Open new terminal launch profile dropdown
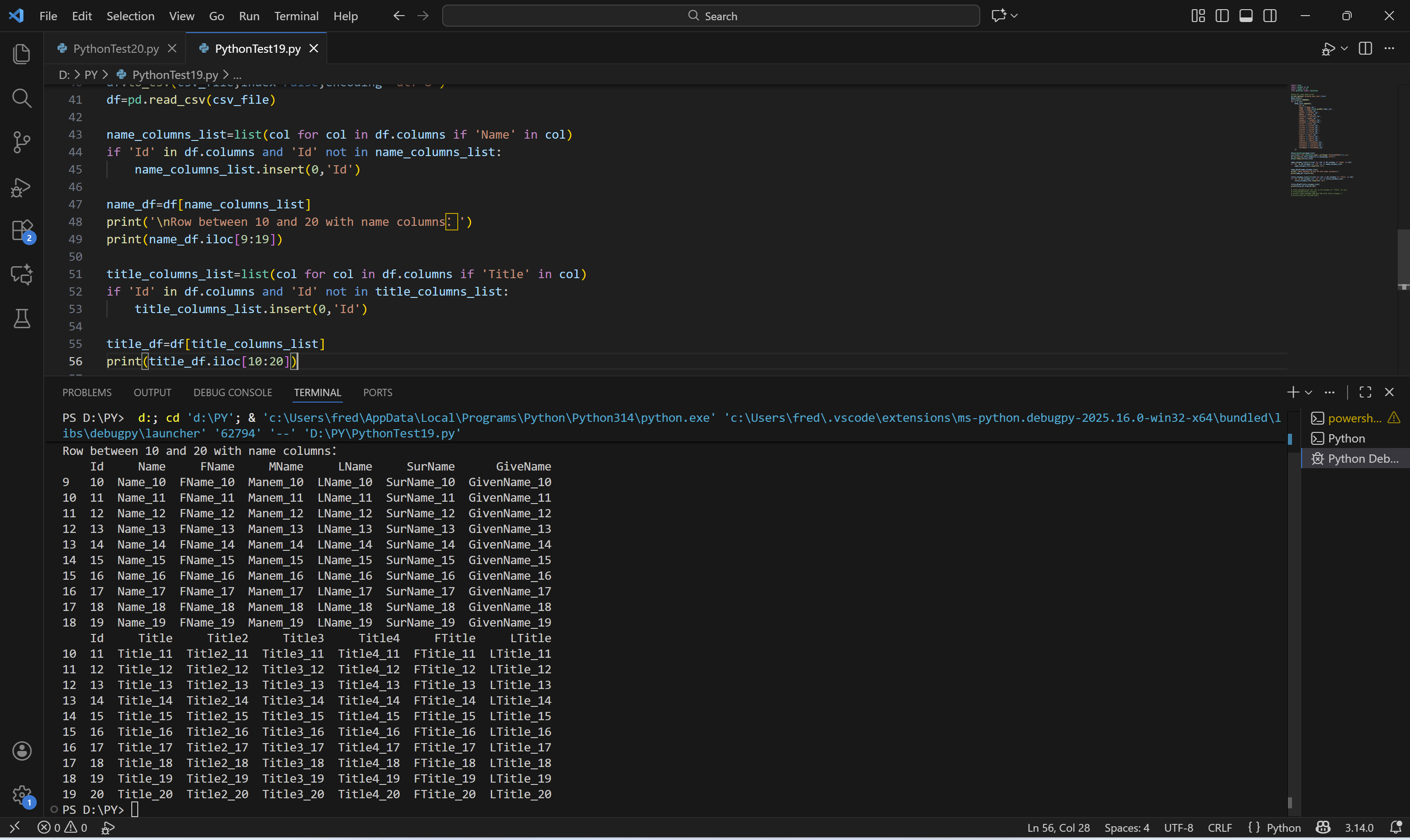1410x840 pixels. pos(1309,392)
